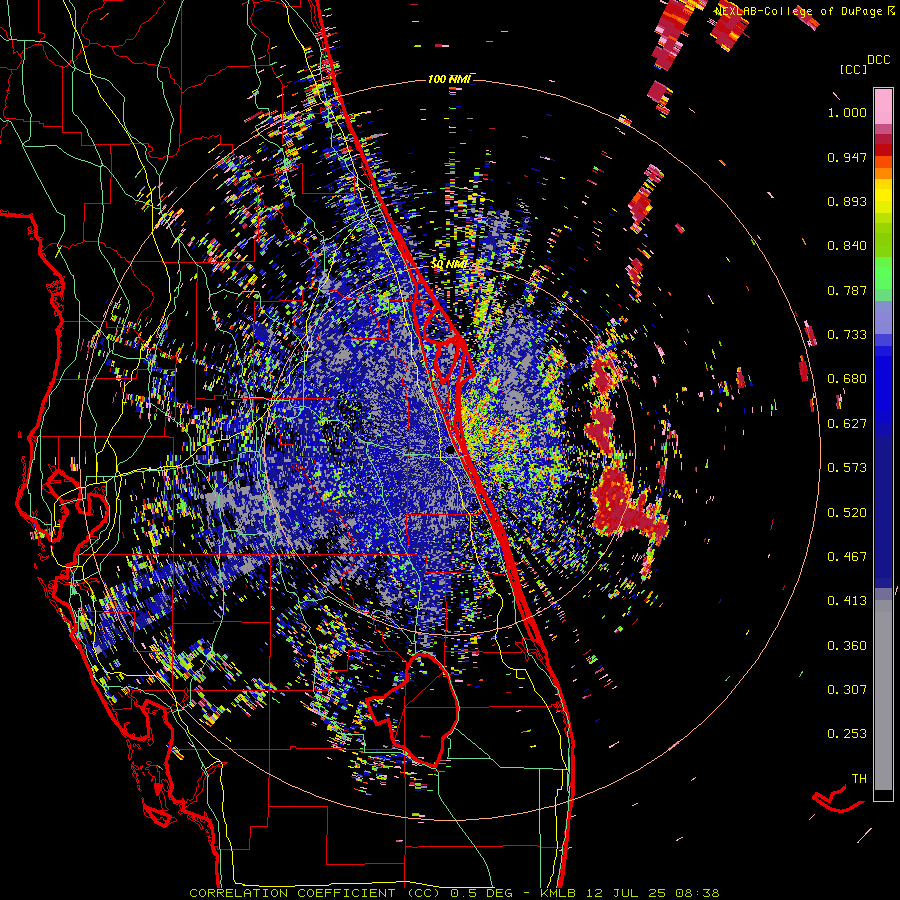Select the 0.573 scale value

[847, 468]
